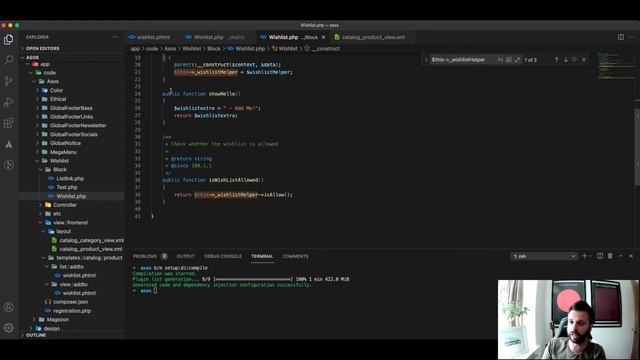Switch to the Output panel tab
The image size is (640, 360).
click(185, 256)
